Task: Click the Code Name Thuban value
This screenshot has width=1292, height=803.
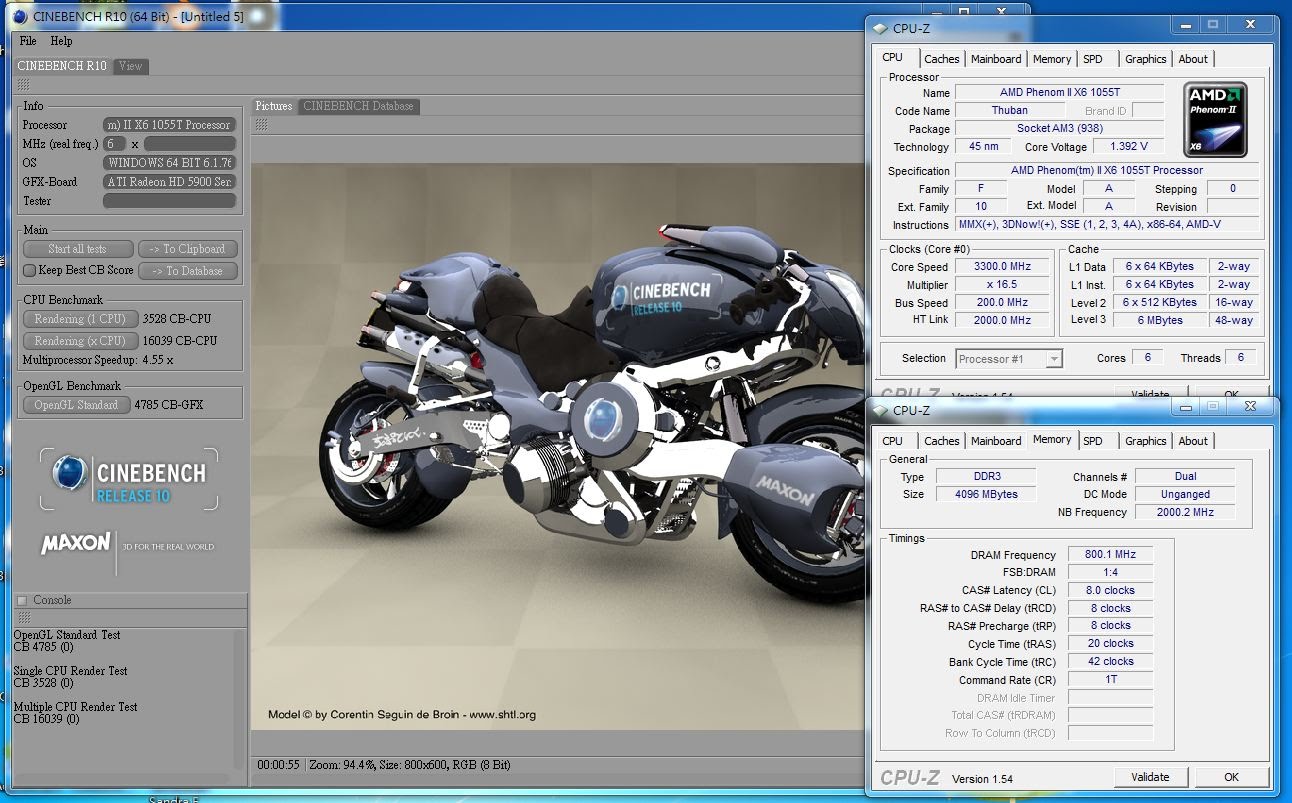Action: pyautogui.click(x=1009, y=111)
